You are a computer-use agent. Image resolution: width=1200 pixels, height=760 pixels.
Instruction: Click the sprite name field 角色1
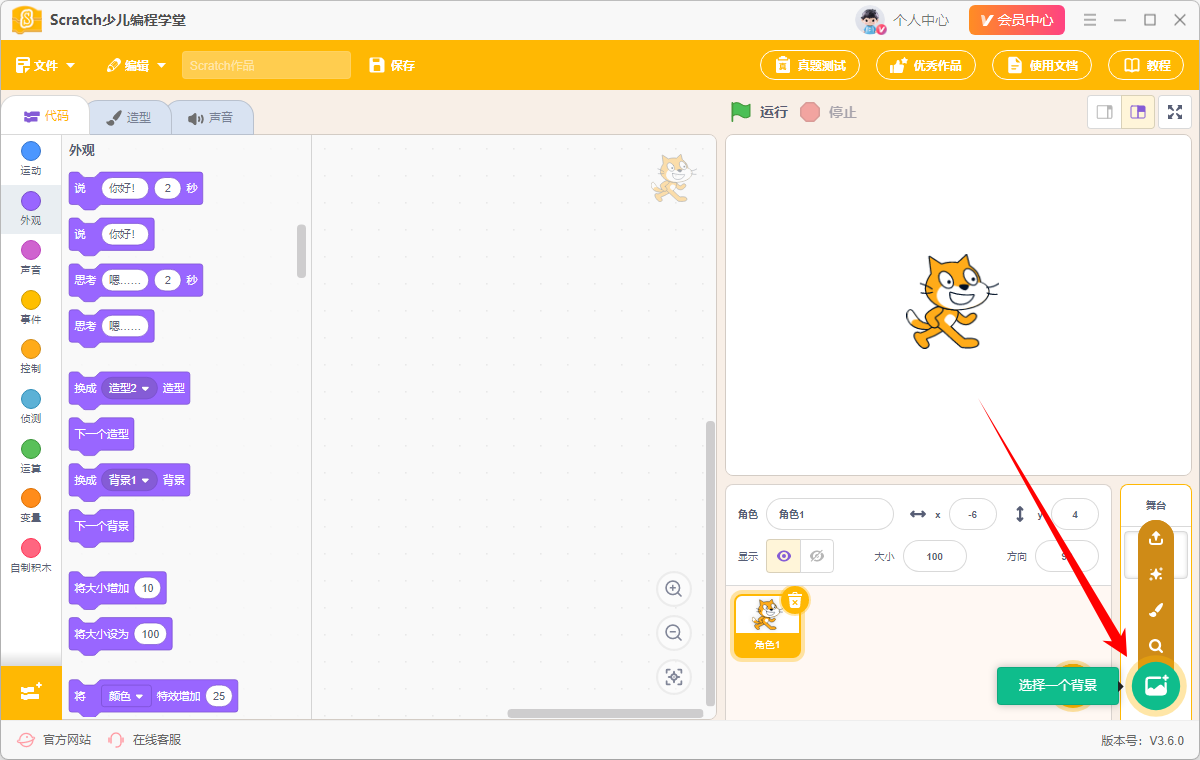829,514
